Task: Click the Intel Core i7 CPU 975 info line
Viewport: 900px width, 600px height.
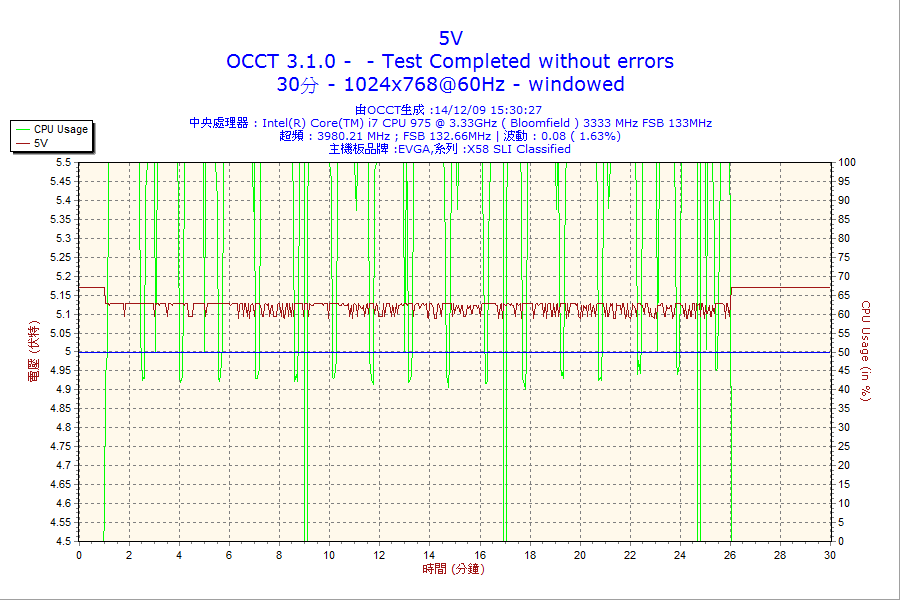Action: tap(451, 123)
